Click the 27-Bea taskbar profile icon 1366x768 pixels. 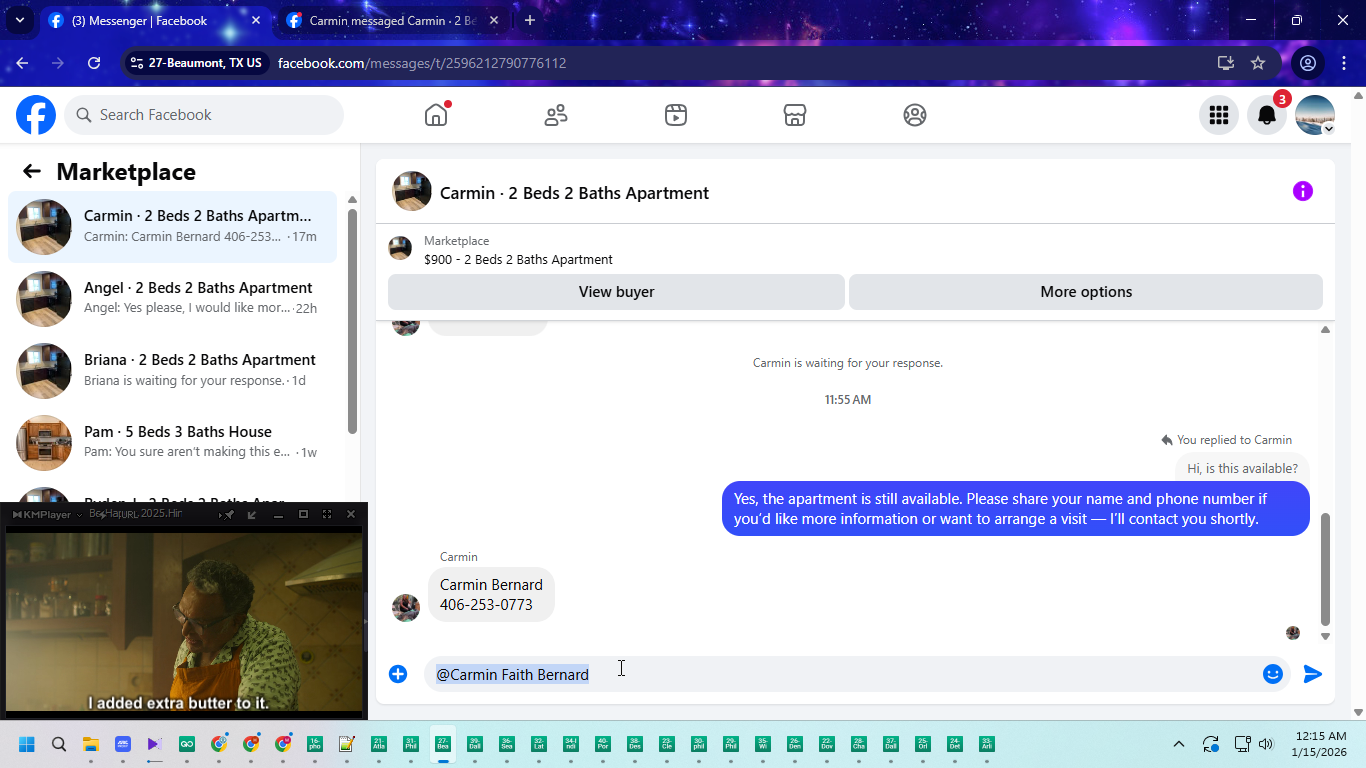(x=443, y=744)
